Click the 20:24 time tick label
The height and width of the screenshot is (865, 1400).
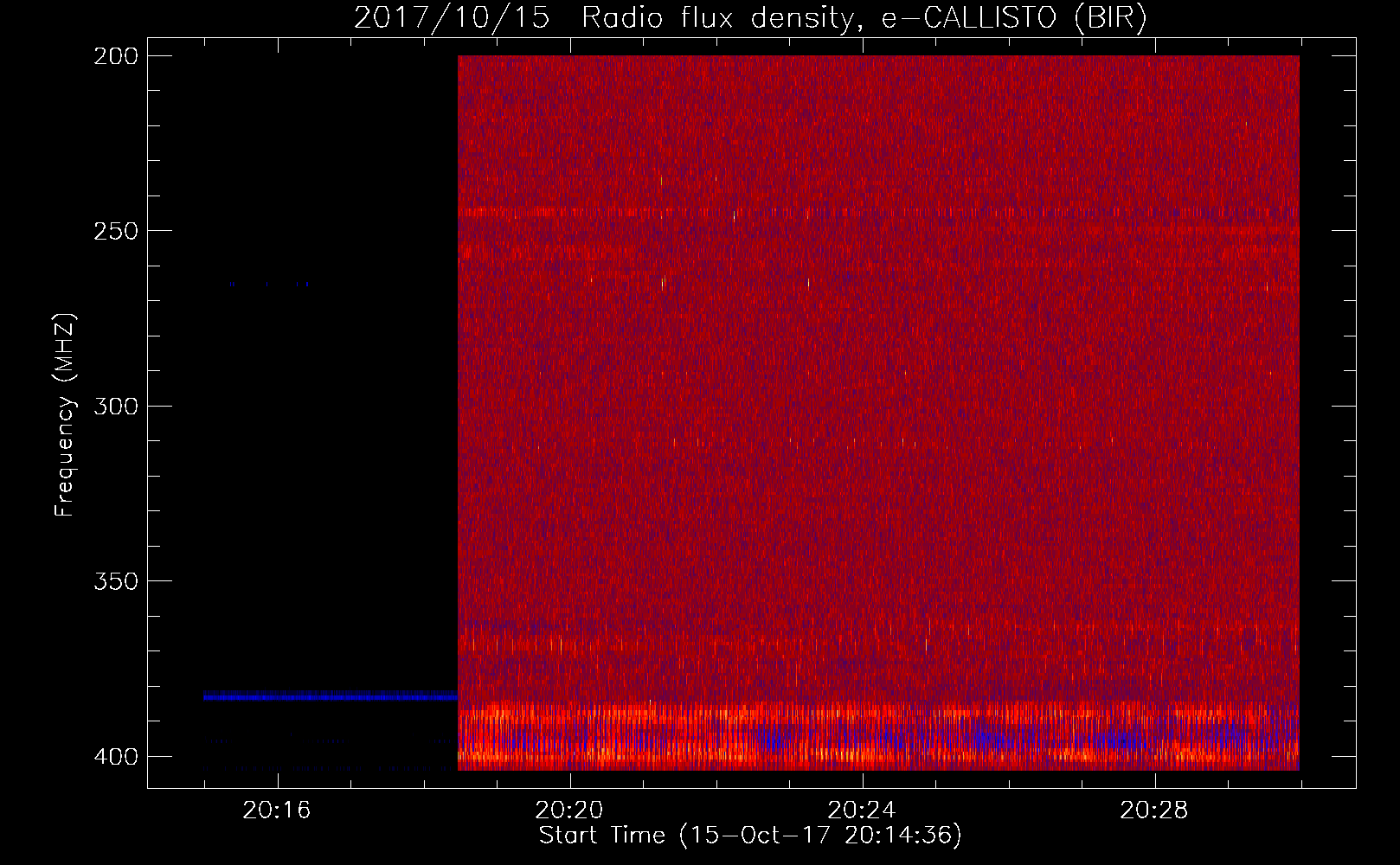[862, 811]
